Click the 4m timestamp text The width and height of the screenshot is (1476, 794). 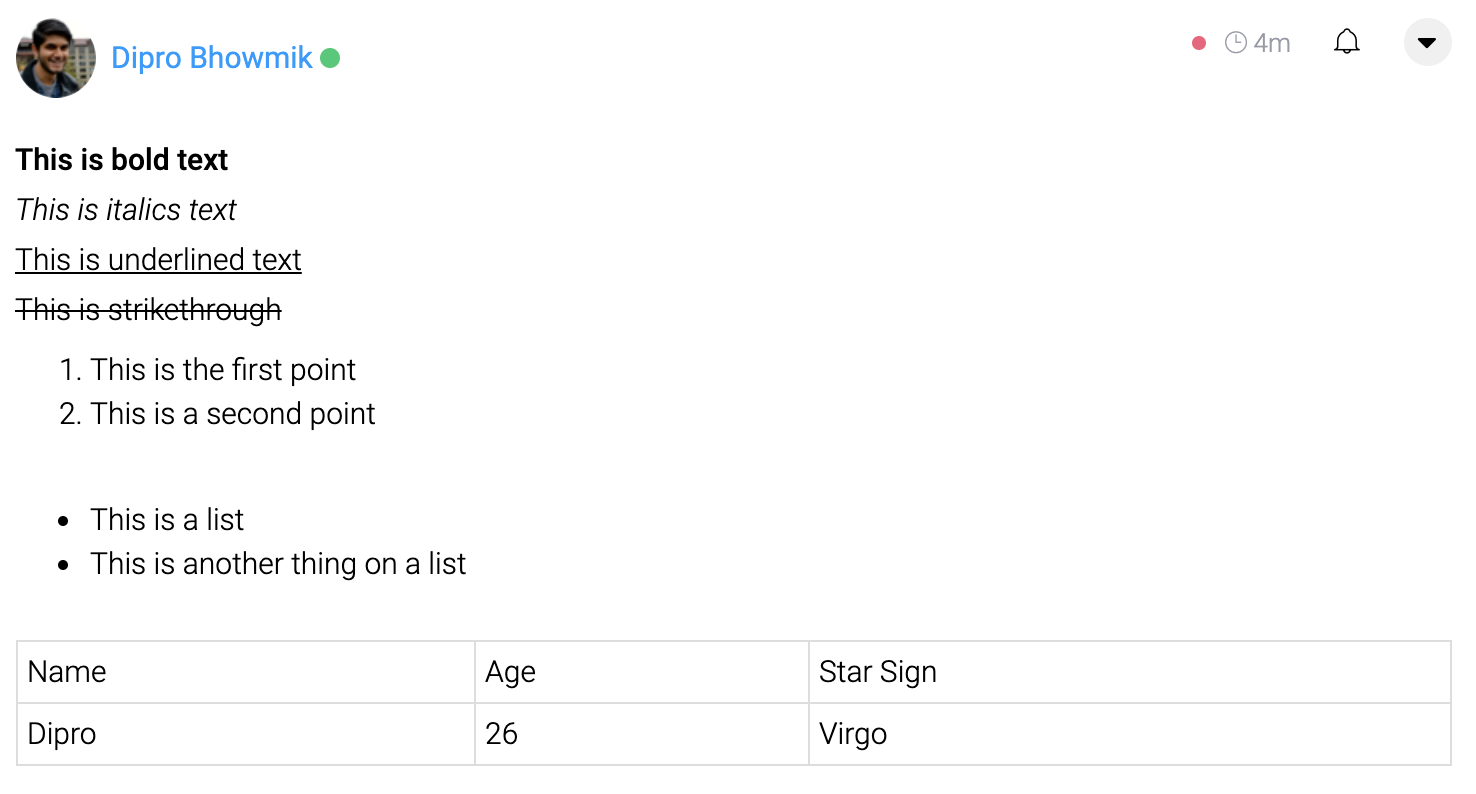1272,43
